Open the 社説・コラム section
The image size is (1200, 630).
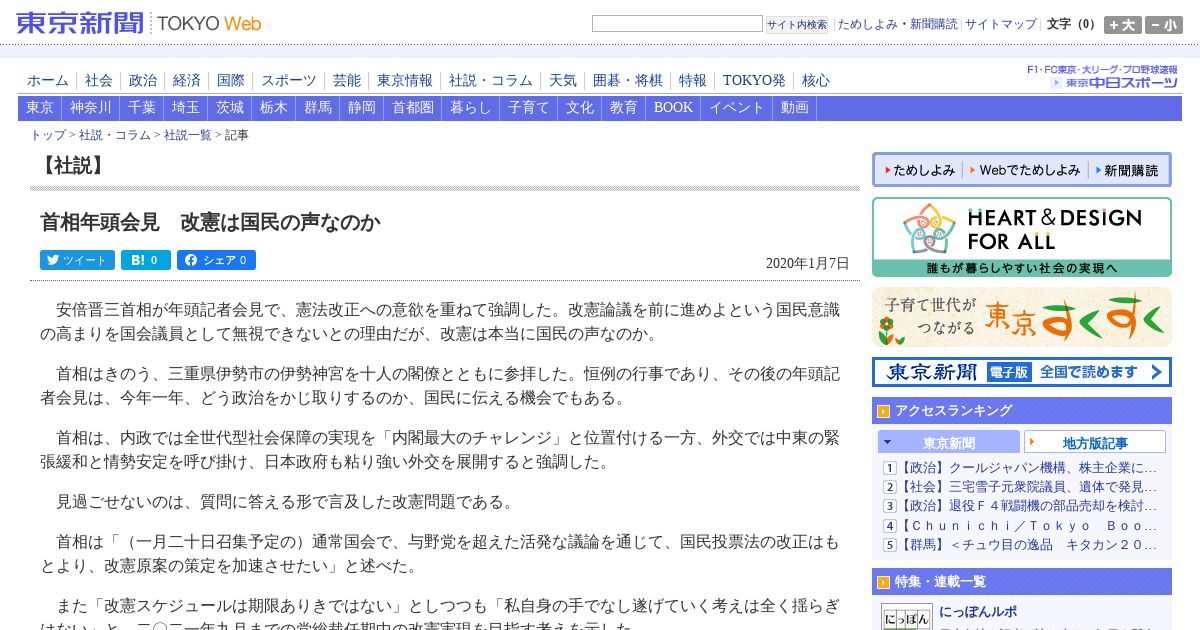coord(491,81)
